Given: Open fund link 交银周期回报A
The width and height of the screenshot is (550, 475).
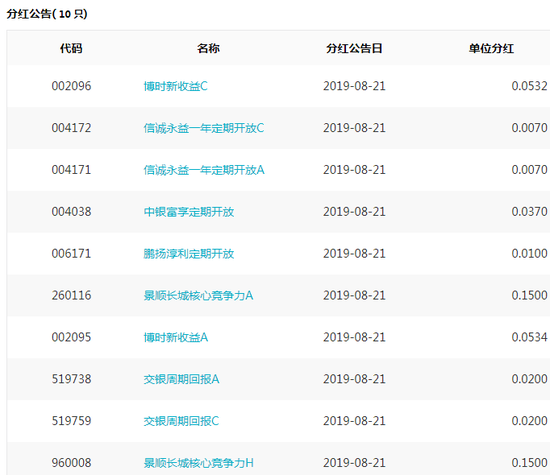Looking at the screenshot, I should click(181, 379).
